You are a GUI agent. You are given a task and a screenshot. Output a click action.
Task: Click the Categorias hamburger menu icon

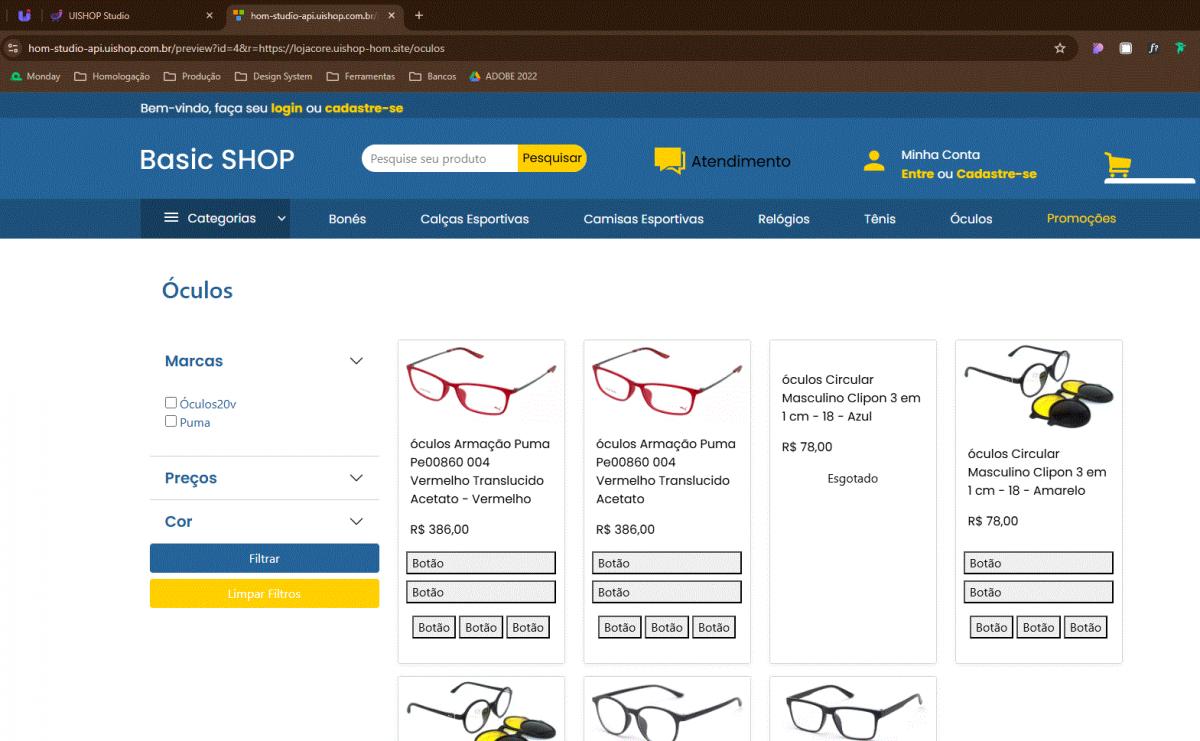coord(171,218)
